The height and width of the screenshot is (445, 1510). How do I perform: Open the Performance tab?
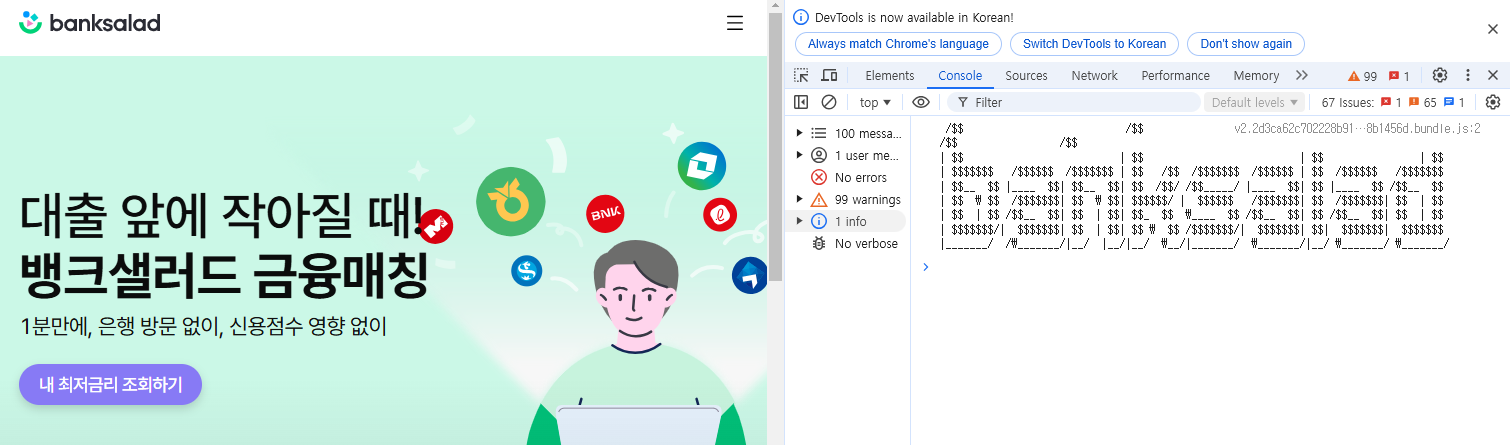point(1176,76)
